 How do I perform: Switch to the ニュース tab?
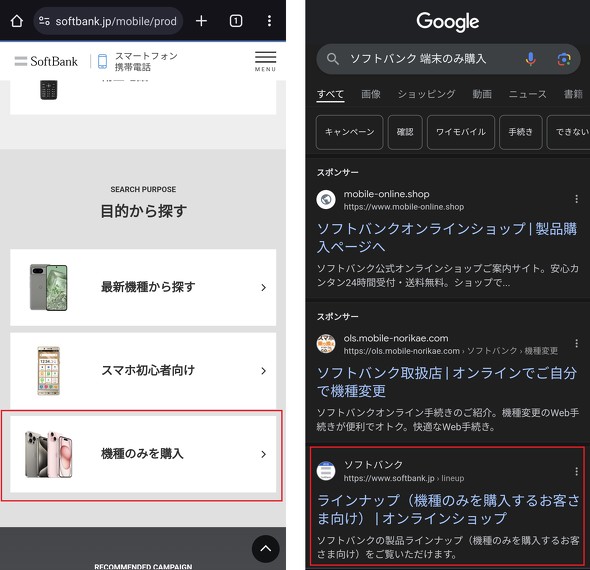tap(528, 94)
